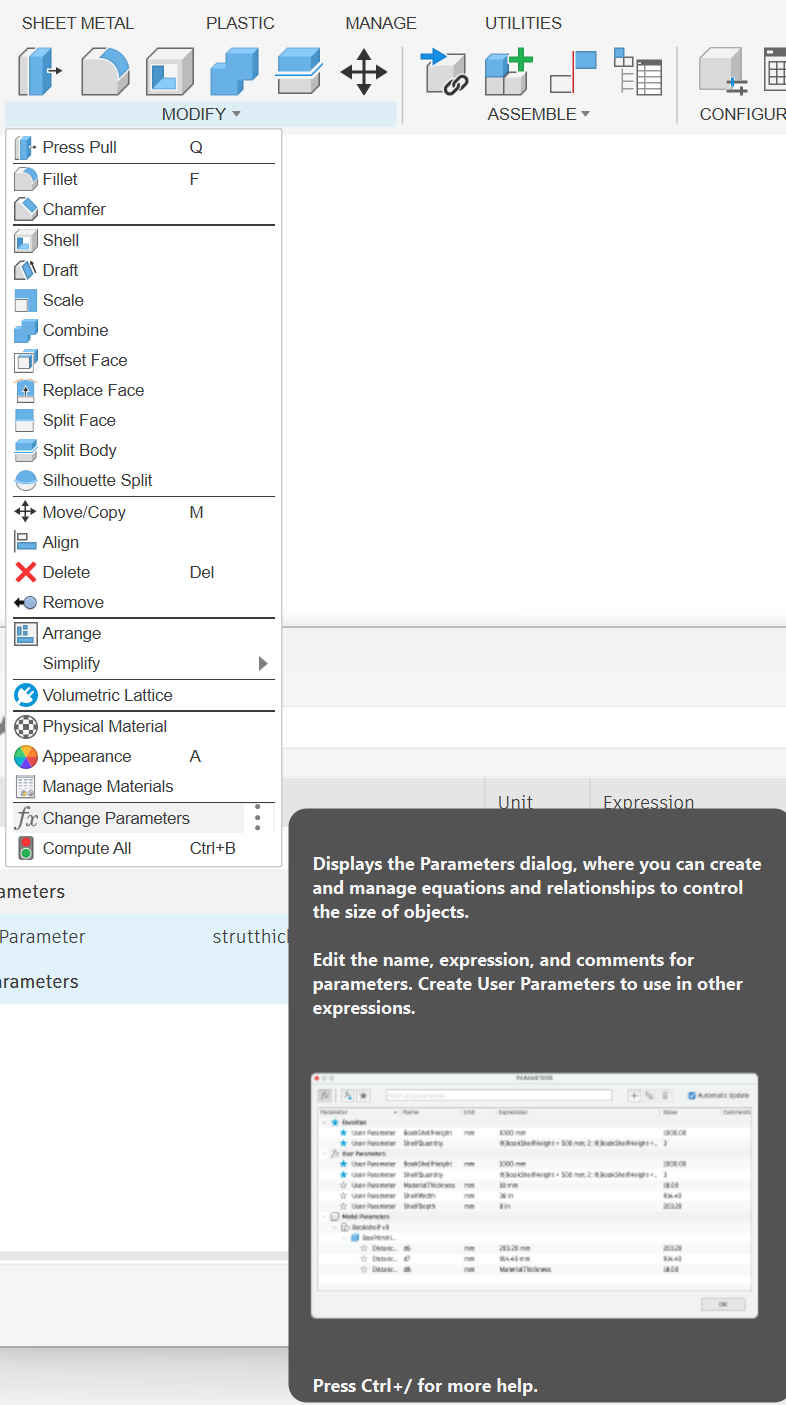Select the Fillet toolbar icon
This screenshot has height=1405, width=786.
[105, 72]
